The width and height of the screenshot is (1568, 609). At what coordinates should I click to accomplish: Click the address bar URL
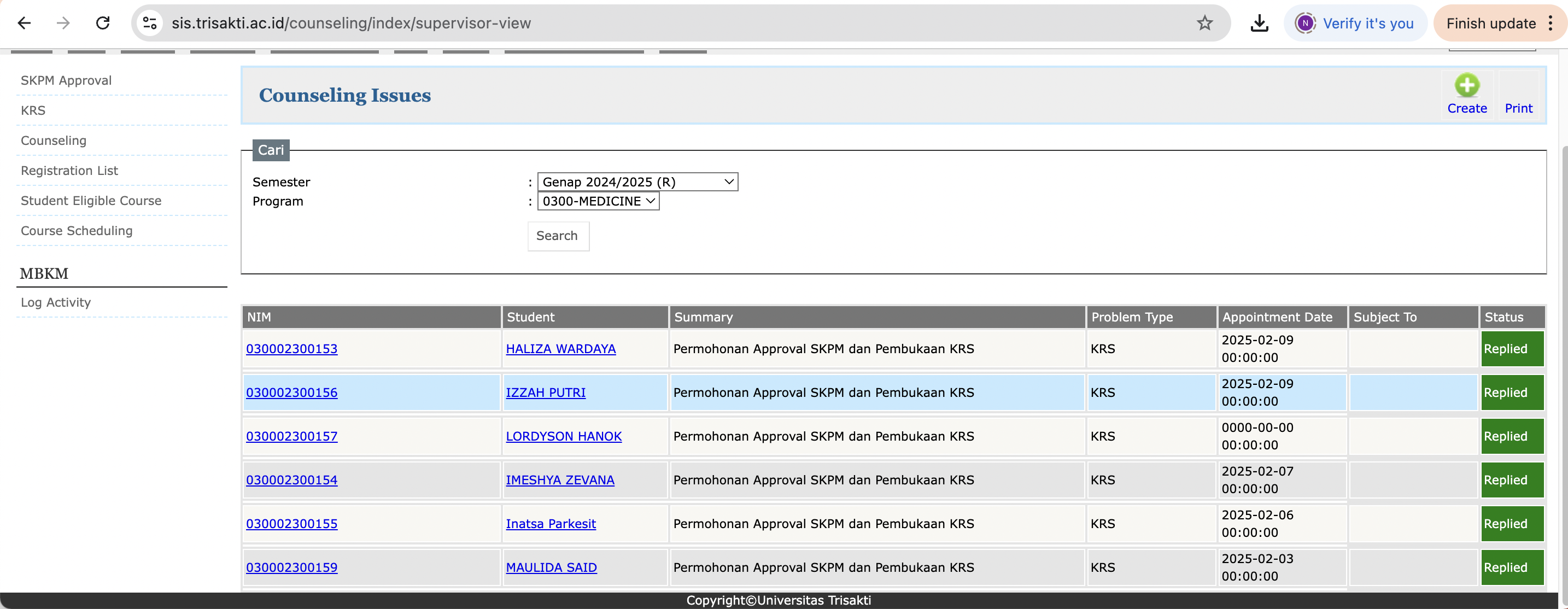pos(351,23)
